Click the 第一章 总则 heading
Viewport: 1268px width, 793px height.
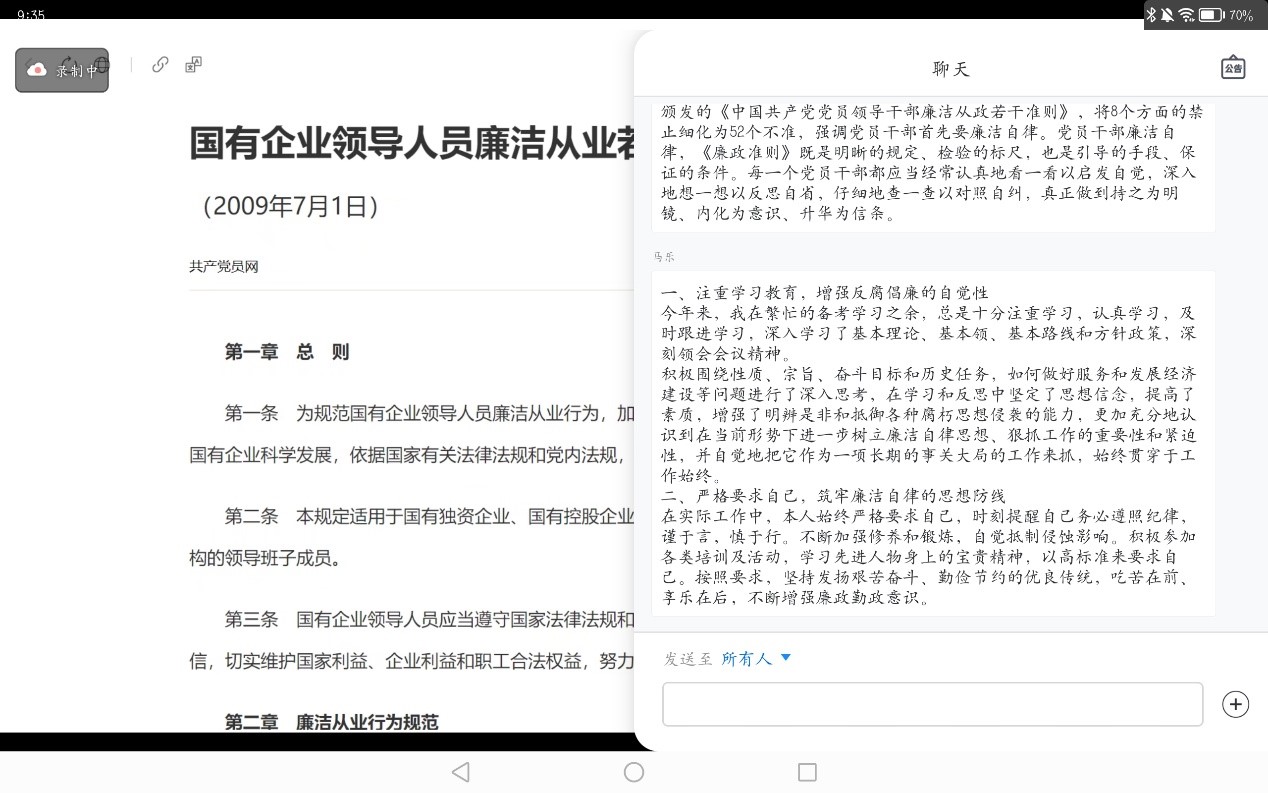pyautogui.click(x=287, y=352)
